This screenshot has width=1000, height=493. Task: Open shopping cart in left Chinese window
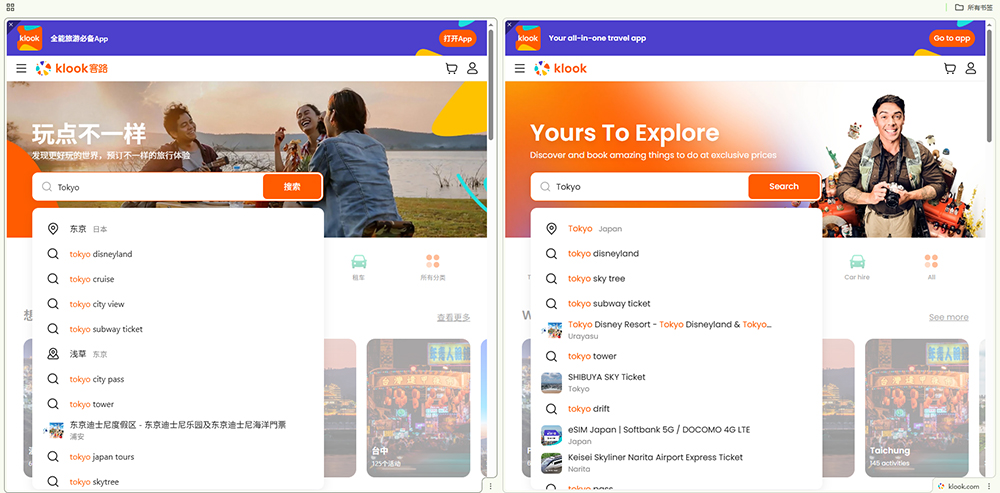point(452,68)
